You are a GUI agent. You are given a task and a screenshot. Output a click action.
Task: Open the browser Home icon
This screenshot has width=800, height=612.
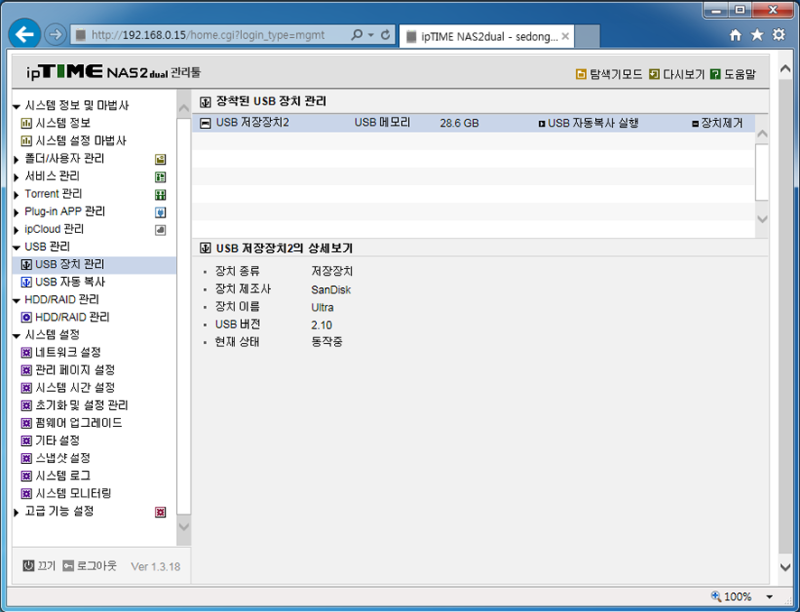[738, 33]
